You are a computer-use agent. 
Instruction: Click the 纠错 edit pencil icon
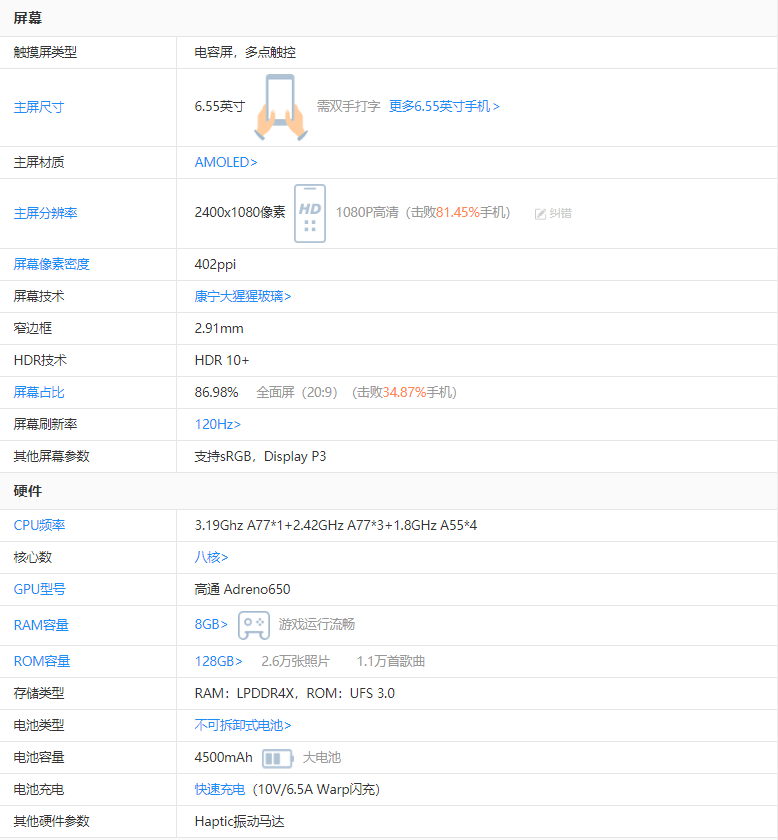[540, 214]
